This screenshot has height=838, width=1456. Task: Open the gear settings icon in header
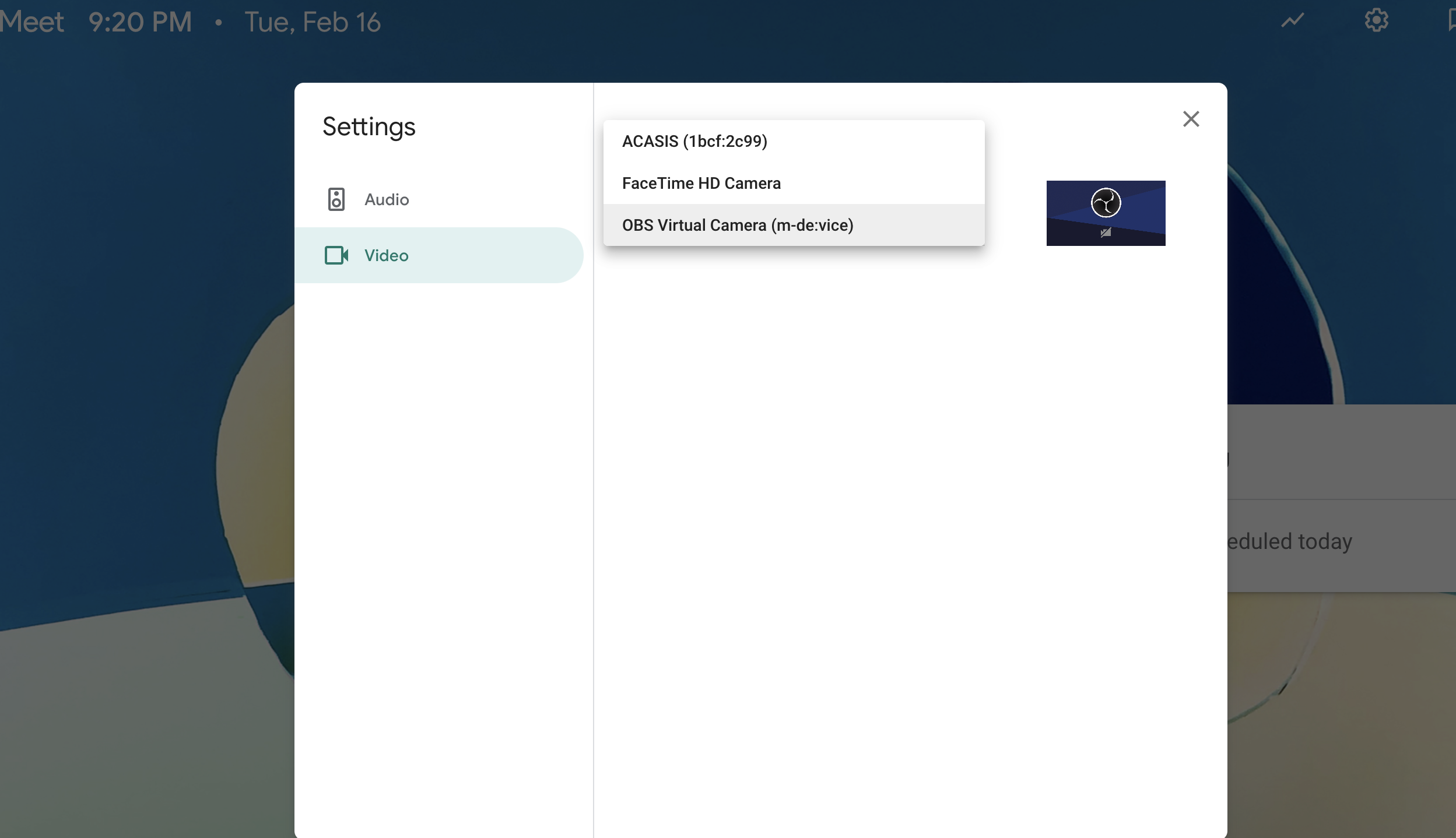tap(1376, 21)
